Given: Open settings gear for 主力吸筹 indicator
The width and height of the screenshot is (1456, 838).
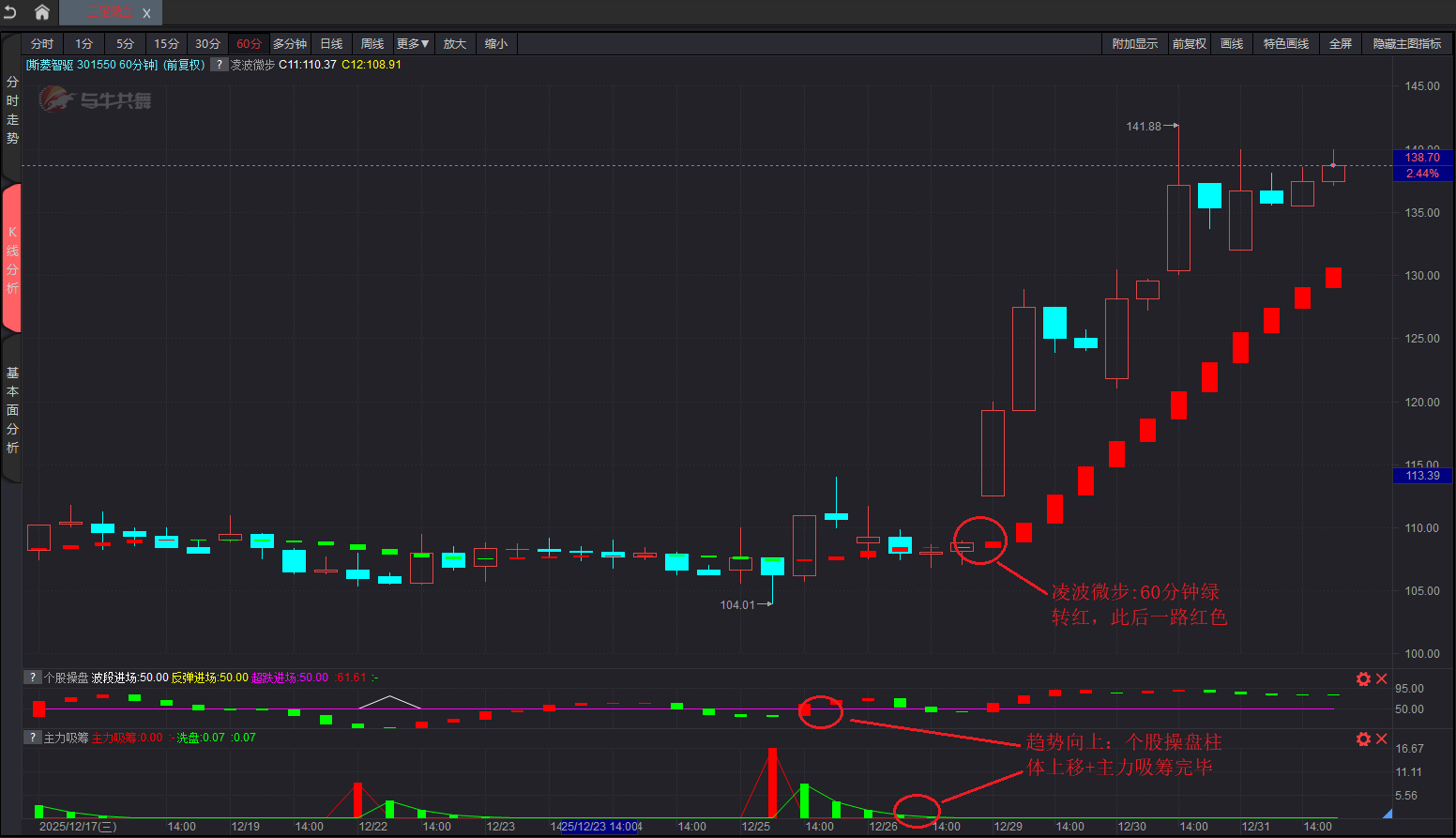Looking at the screenshot, I should [1363, 739].
